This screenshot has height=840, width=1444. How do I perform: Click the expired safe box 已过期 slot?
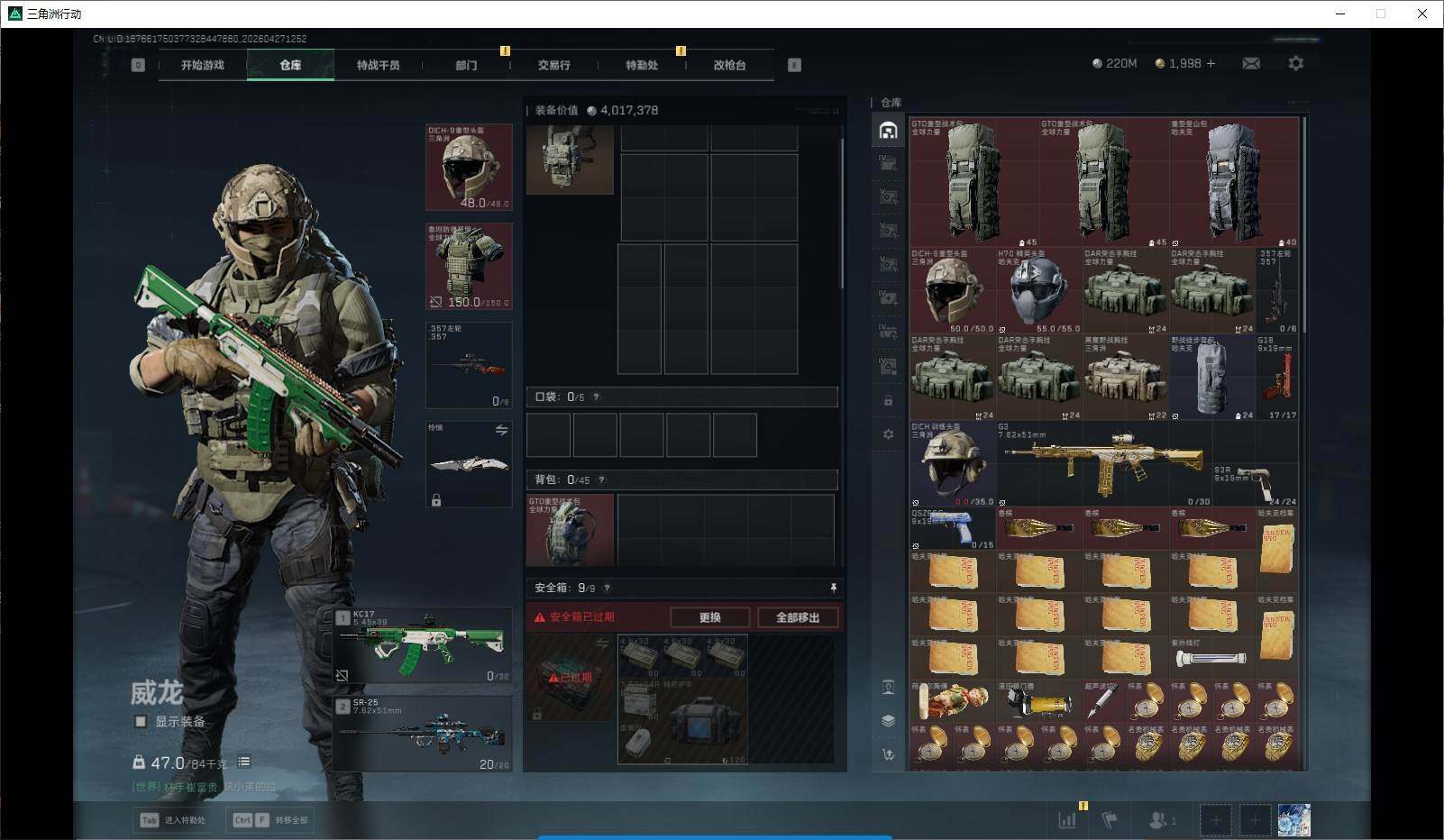570,678
